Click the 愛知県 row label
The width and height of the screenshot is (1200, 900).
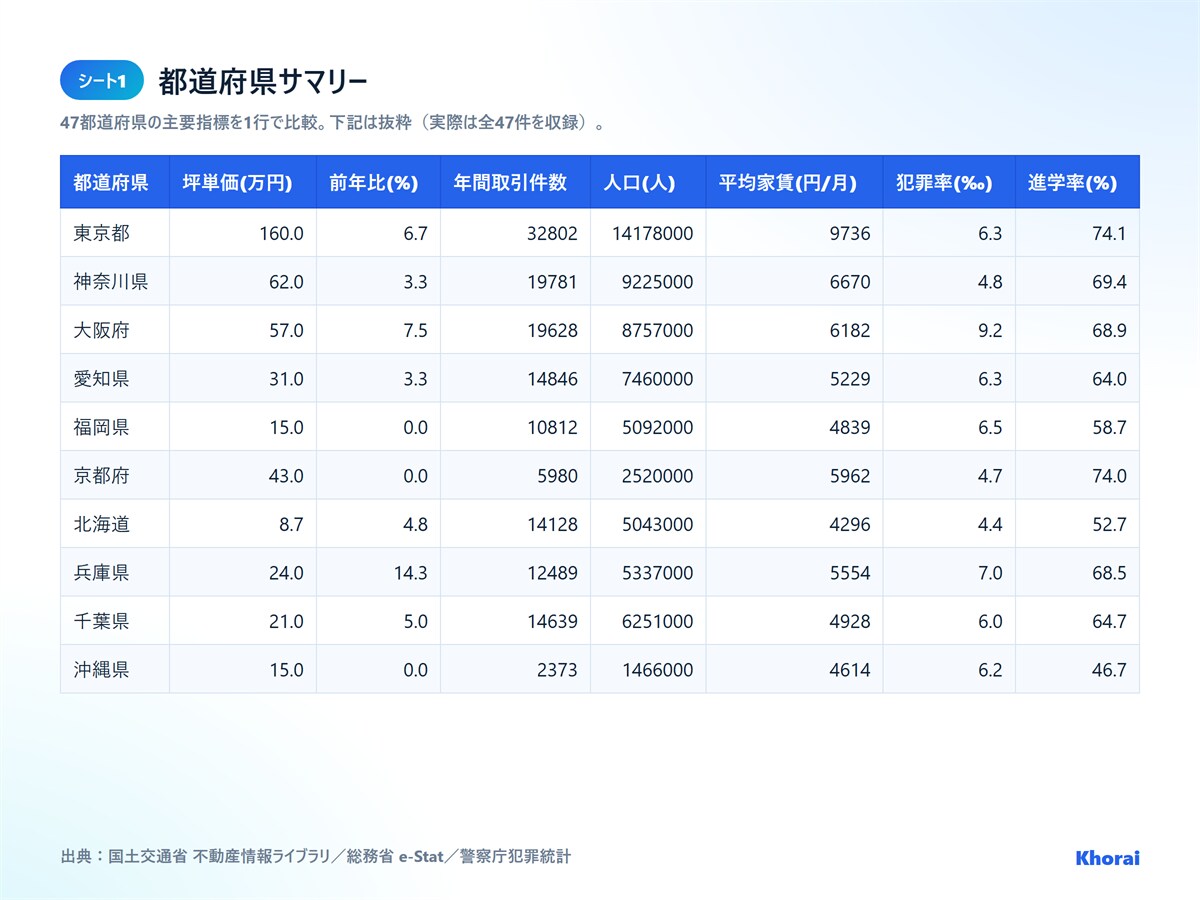click(x=101, y=379)
